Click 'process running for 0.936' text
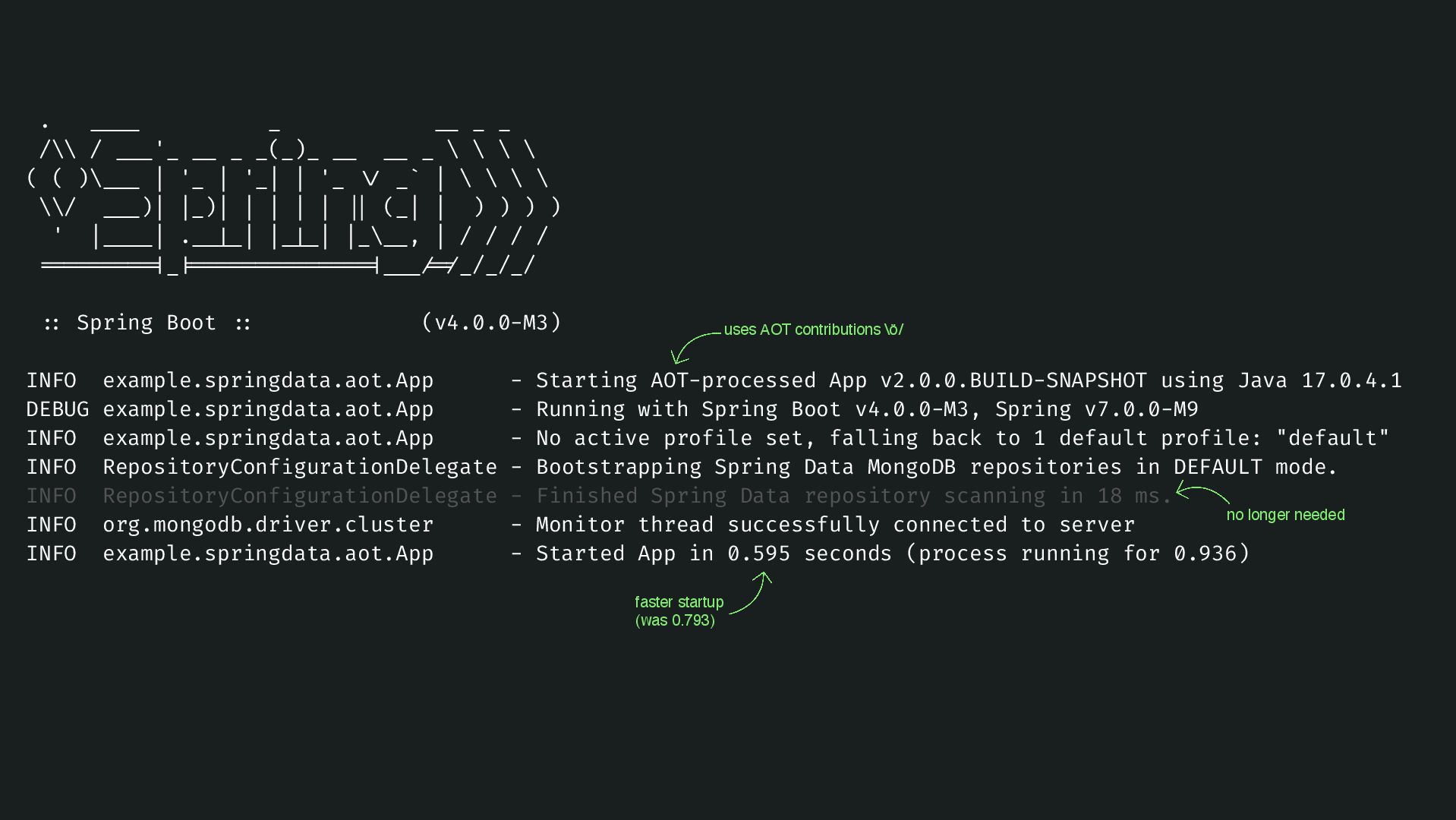 (x=1078, y=553)
